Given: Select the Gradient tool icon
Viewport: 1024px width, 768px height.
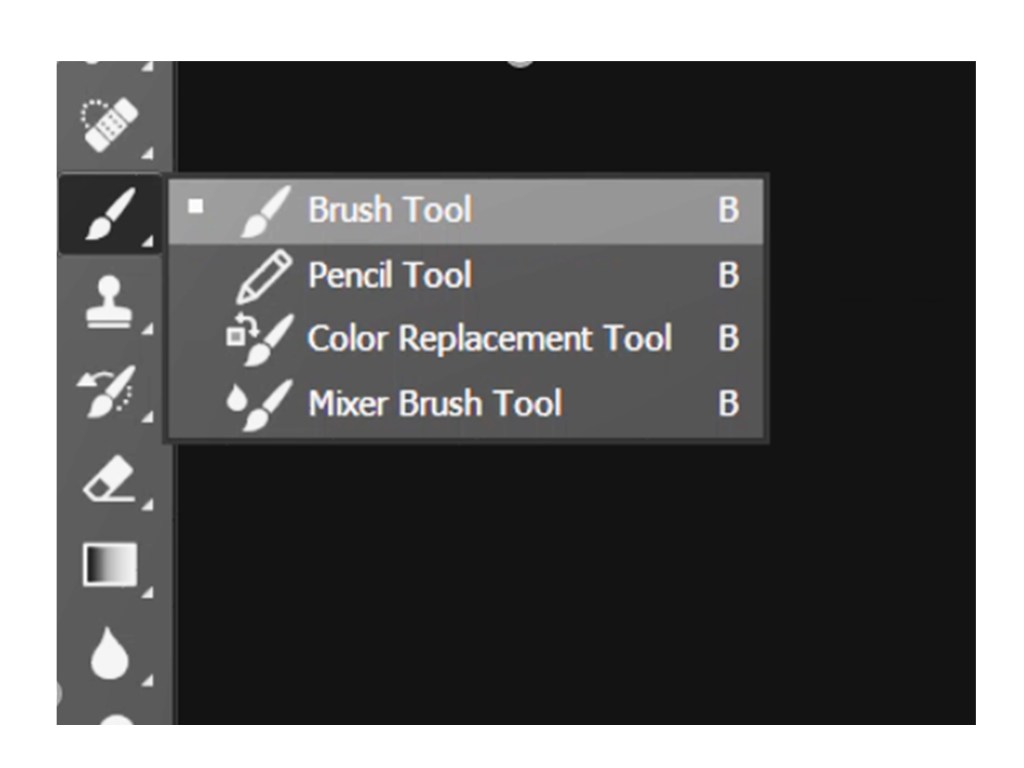Looking at the screenshot, I should pyautogui.click(x=110, y=565).
